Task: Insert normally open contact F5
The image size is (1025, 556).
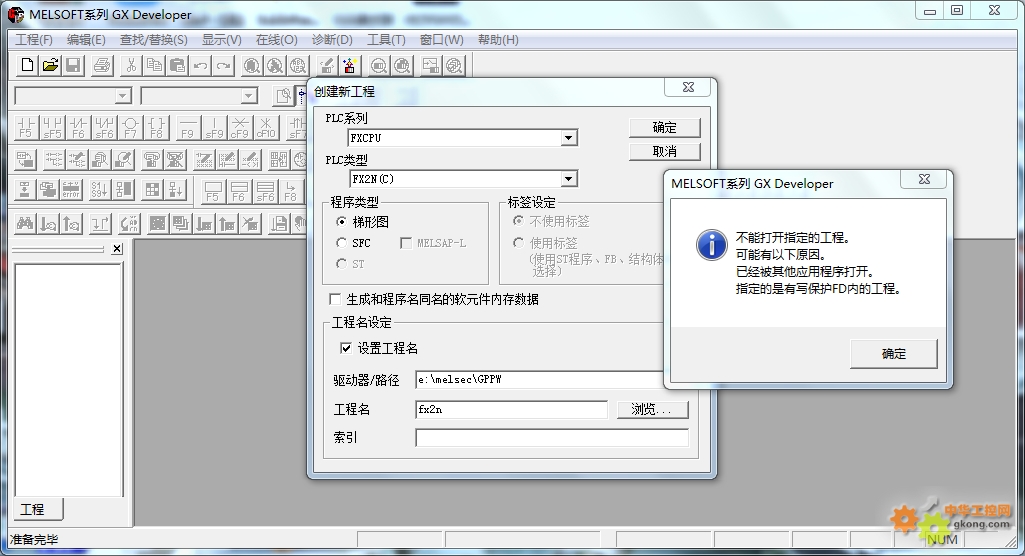Action: (x=26, y=127)
